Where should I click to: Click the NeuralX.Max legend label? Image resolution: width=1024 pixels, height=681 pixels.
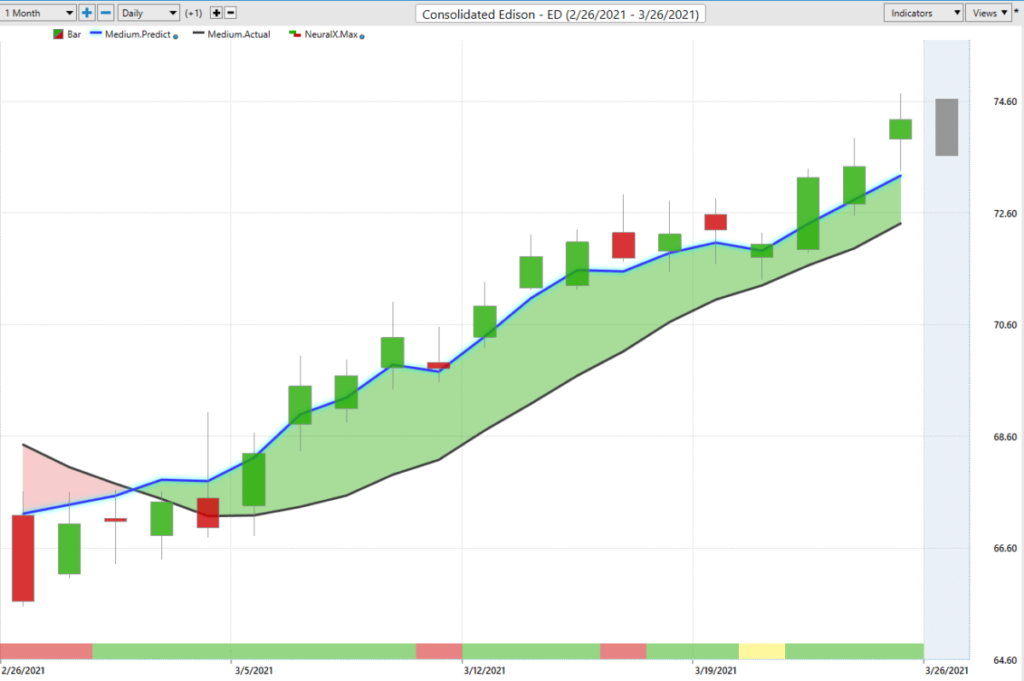coord(331,35)
